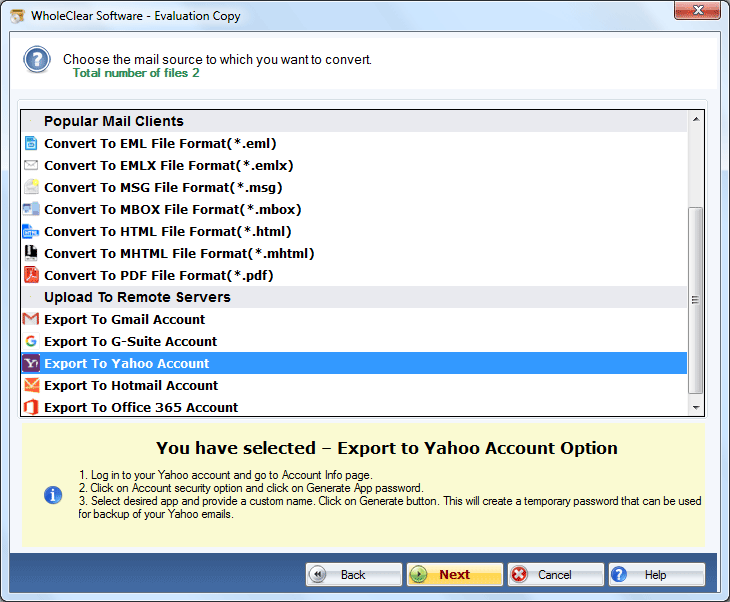Screen dimensions: 730x602
Task: Click the blue information icon
Action: (53, 494)
